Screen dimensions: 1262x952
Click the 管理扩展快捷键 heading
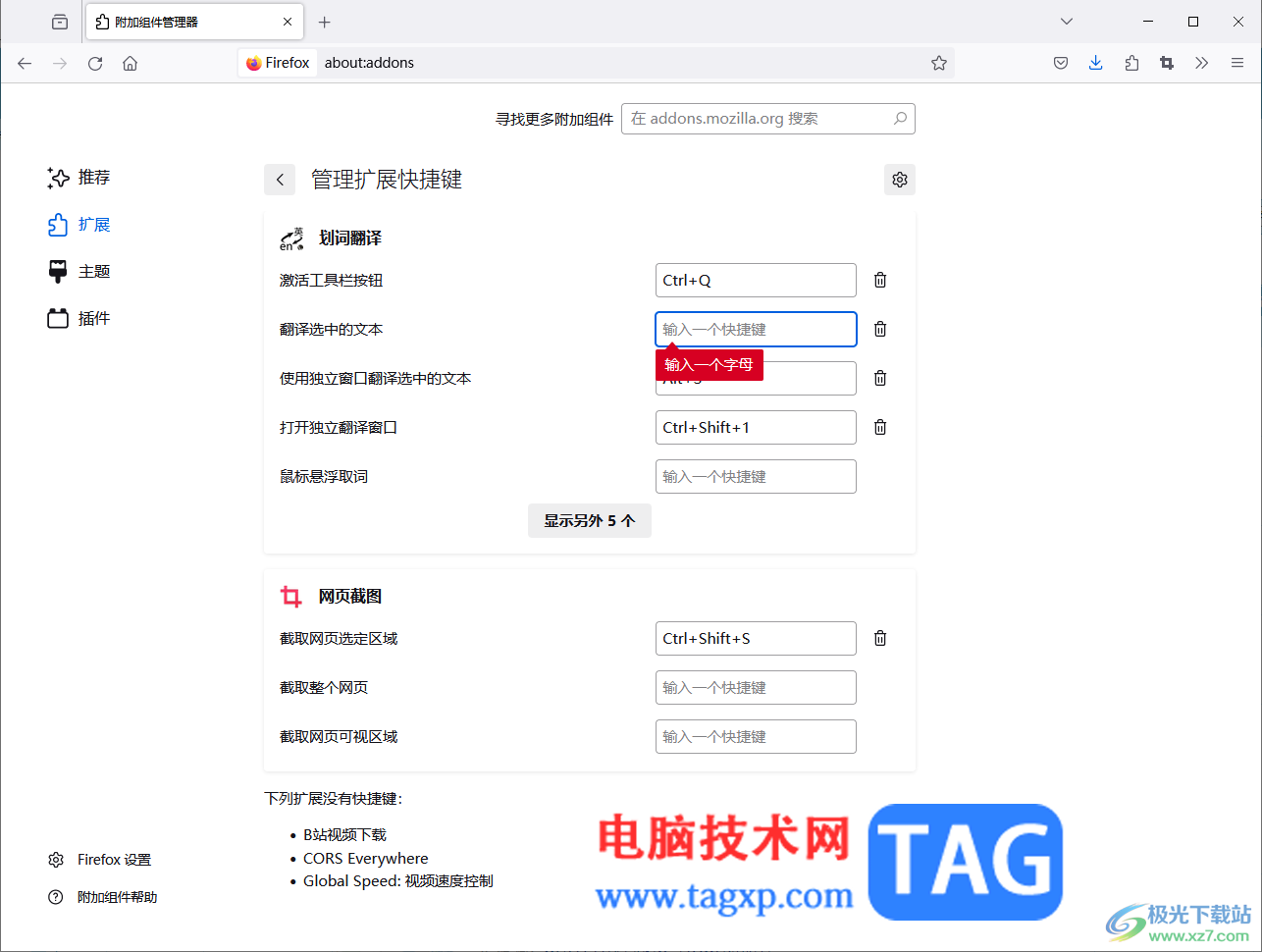[387, 180]
